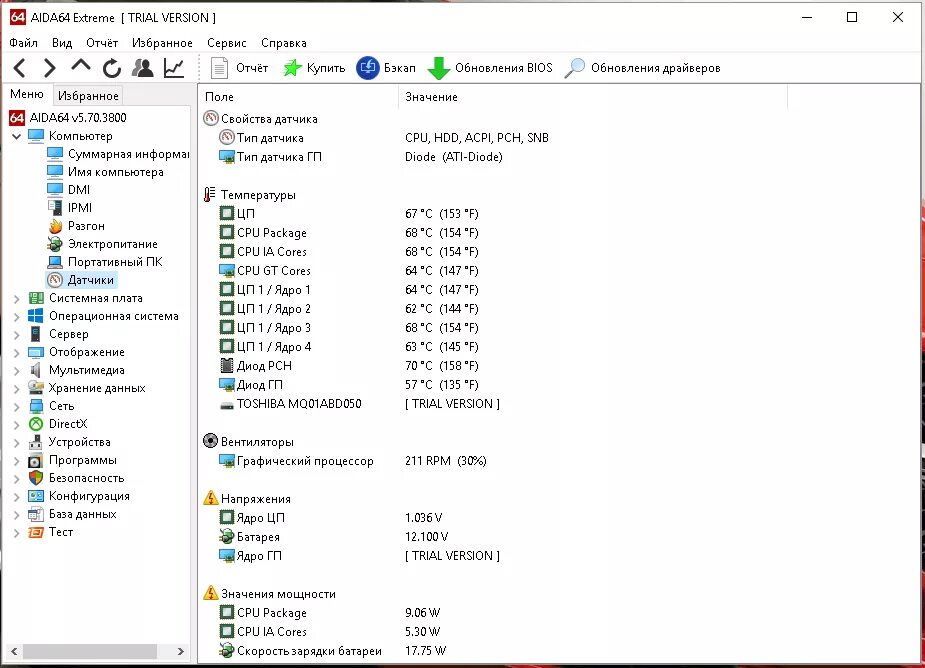
Task: Select the IPMI tree item
Action: click(x=69, y=208)
